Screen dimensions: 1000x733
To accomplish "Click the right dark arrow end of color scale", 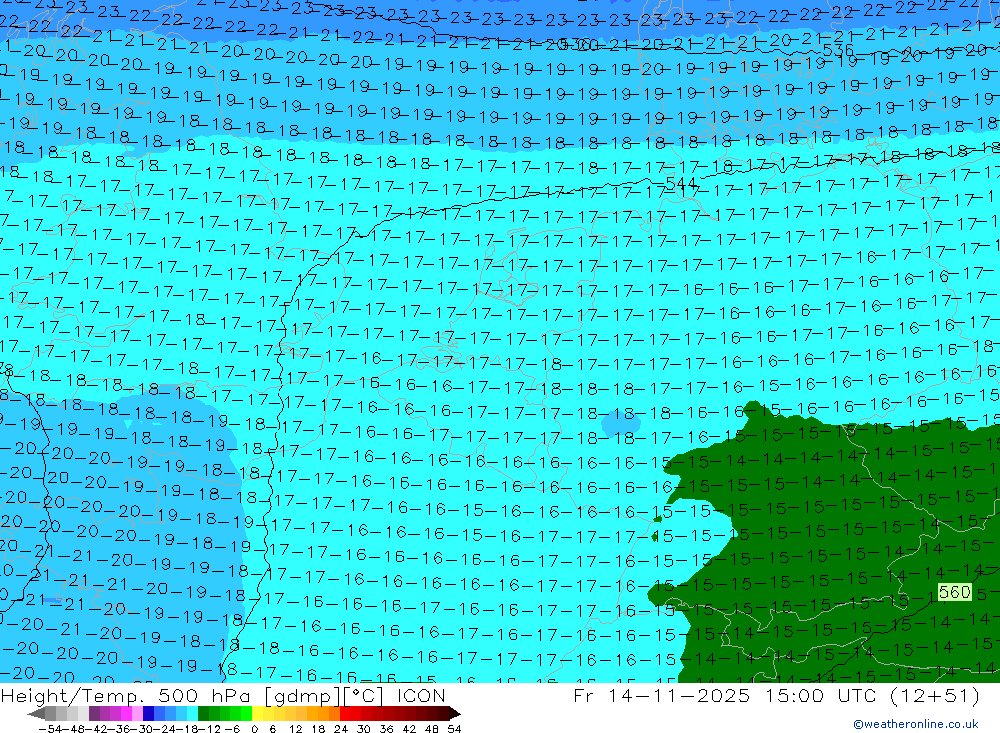I will pyautogui.click(x=455, y=714).
